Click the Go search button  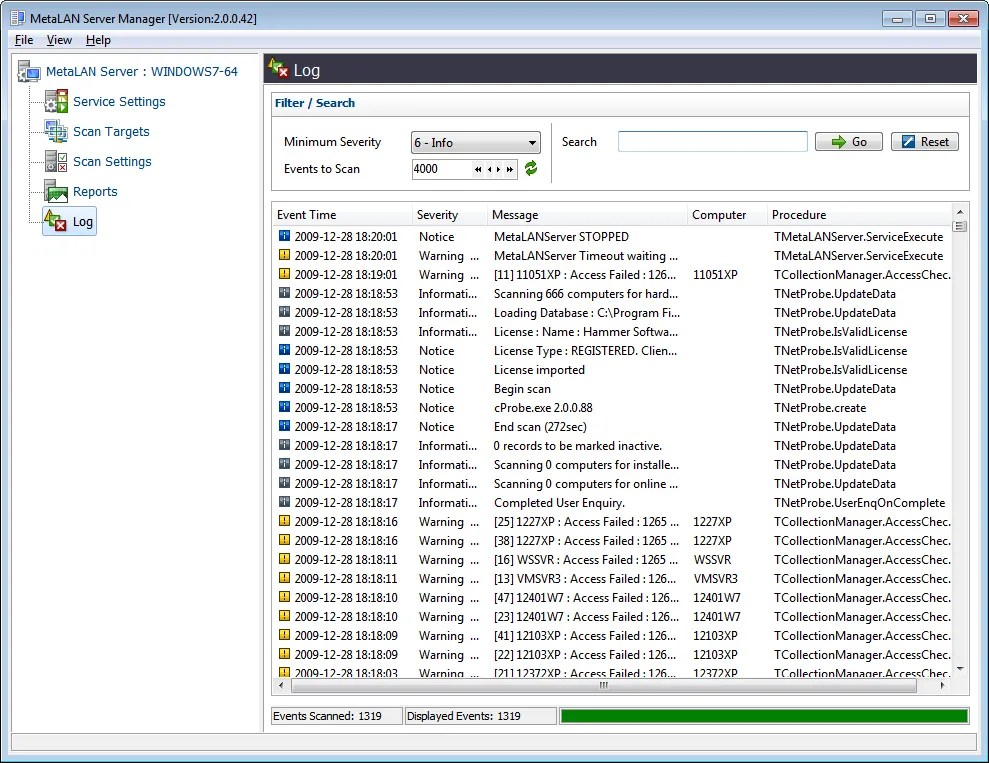point(848,142)
